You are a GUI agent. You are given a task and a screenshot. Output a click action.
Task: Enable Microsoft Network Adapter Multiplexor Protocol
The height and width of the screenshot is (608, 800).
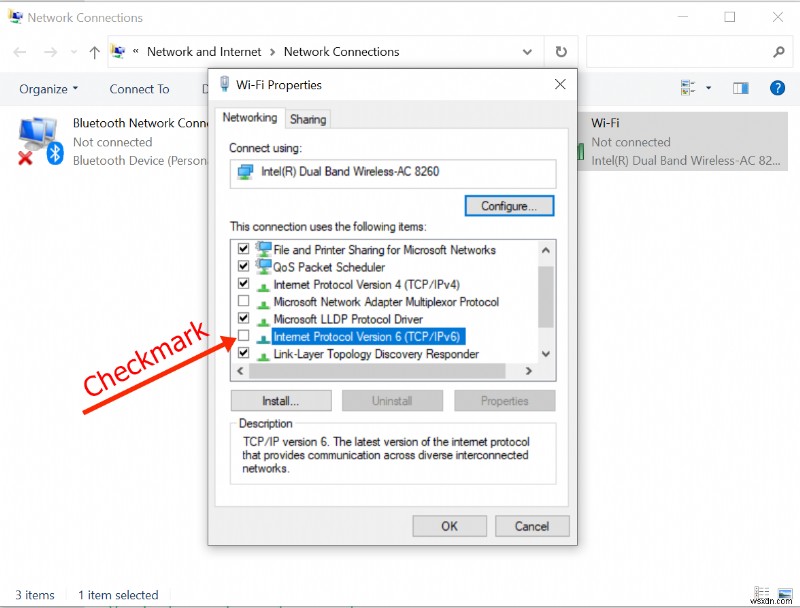244,301
